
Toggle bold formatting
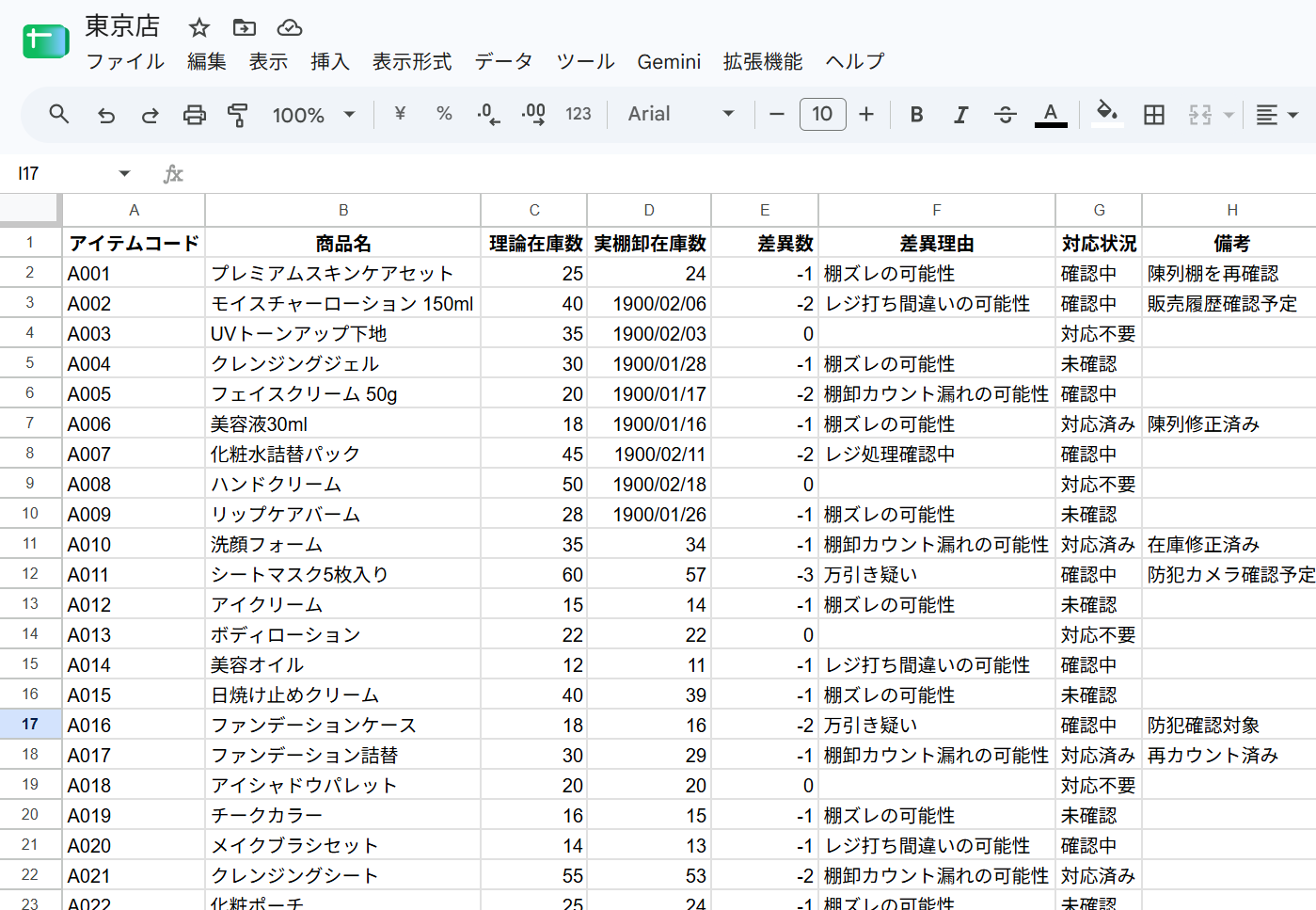[x=916, y=115]
